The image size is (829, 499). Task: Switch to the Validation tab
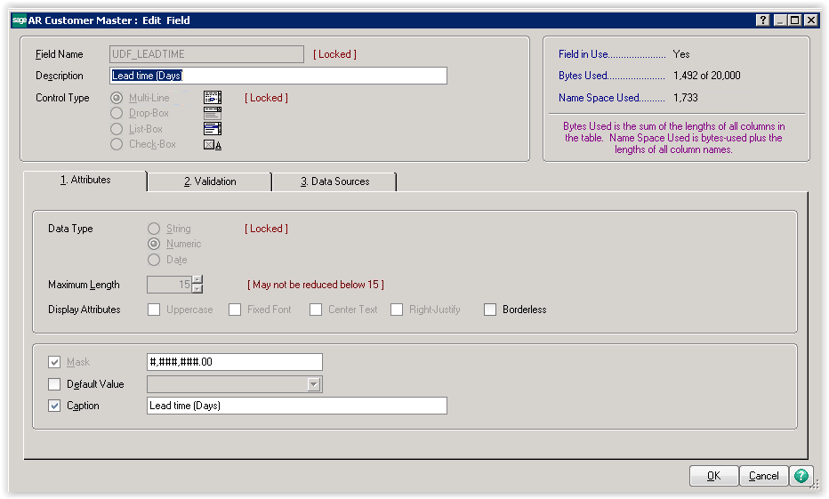(x=210, y=181)
